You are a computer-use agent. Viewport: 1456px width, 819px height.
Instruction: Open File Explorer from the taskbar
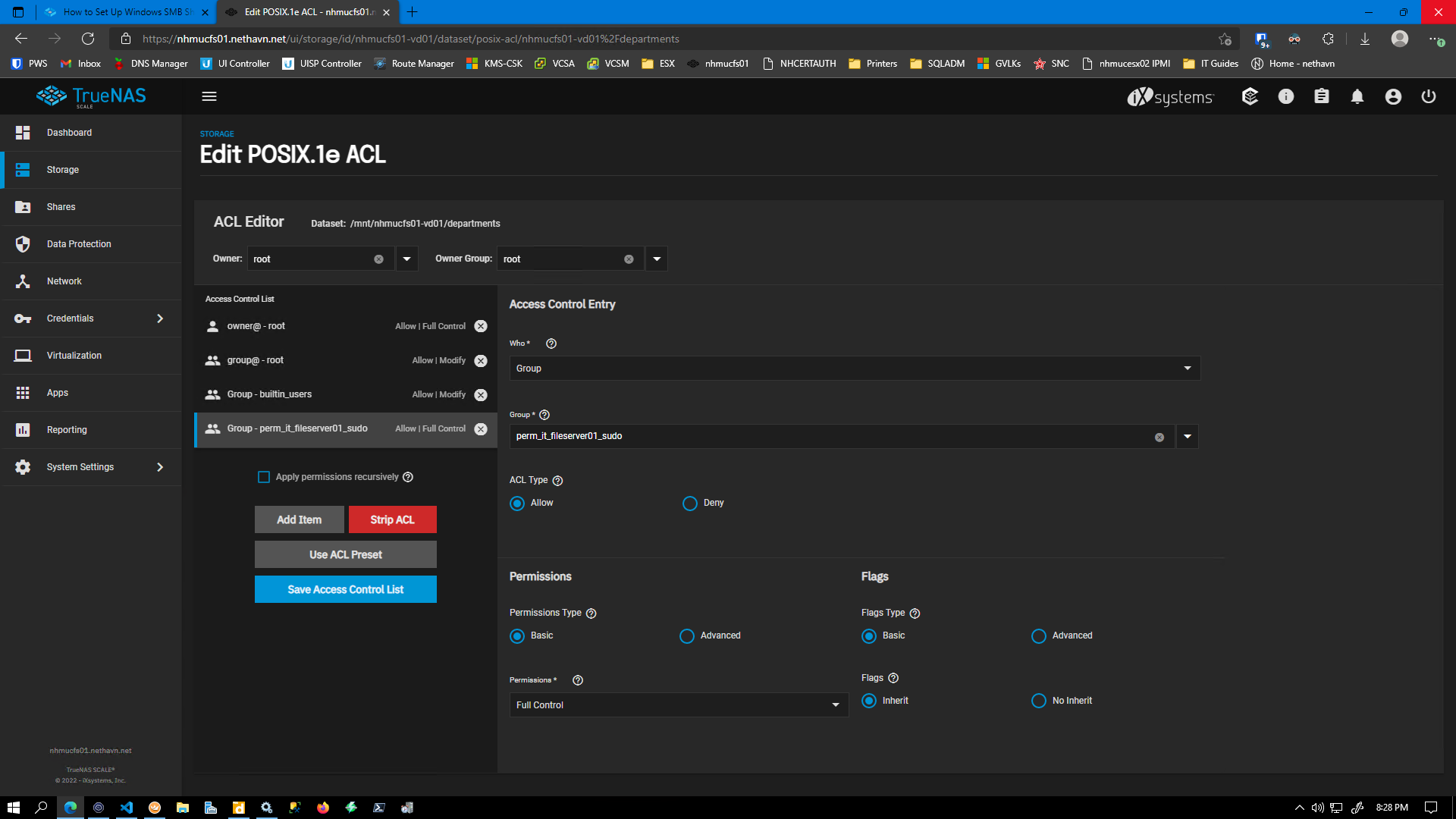(x=183, y=808)
